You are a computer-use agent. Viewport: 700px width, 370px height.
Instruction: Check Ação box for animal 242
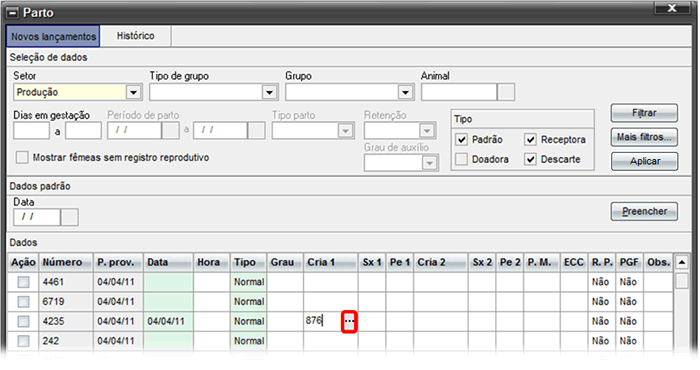23,341
